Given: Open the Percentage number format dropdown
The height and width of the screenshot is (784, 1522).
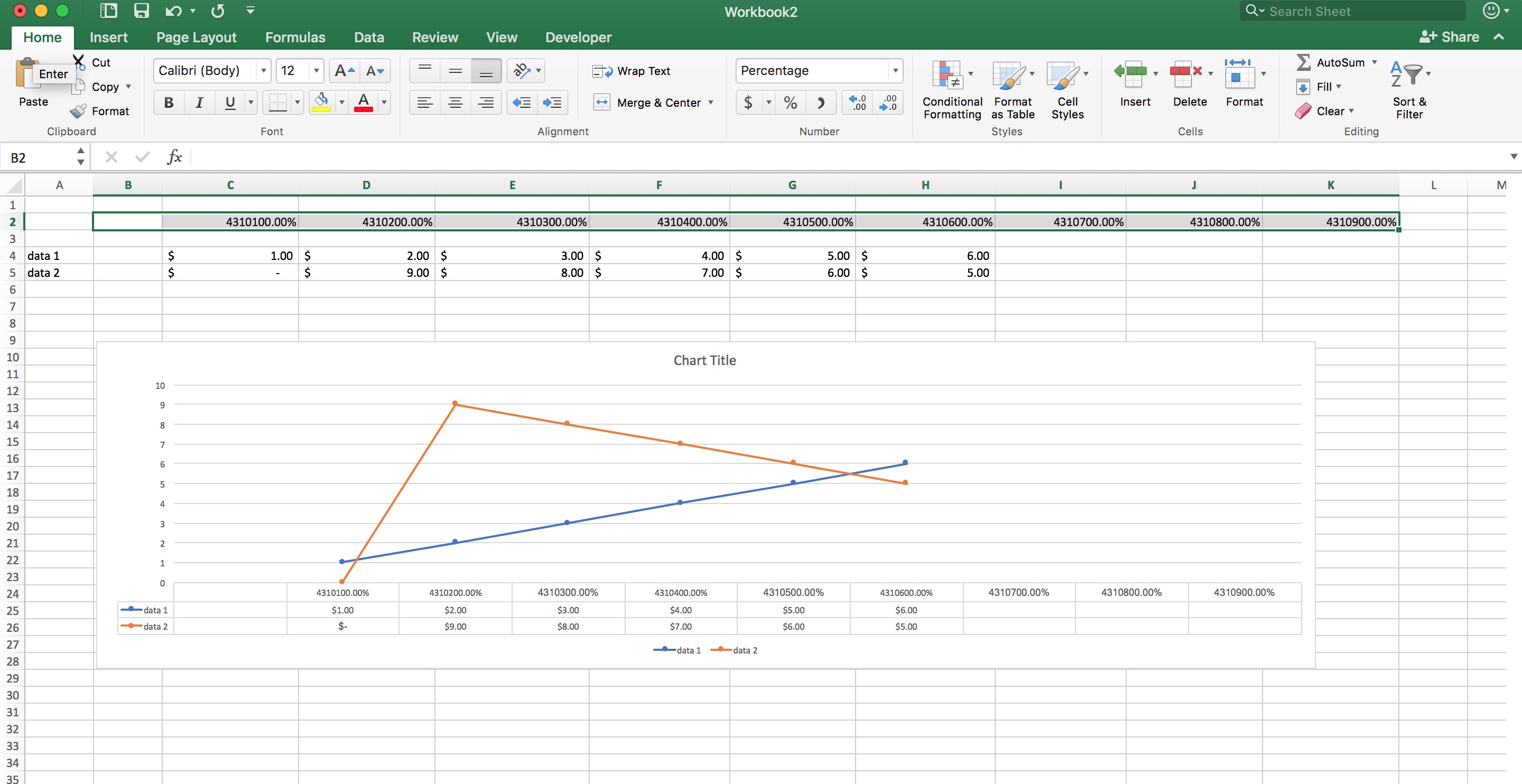Looking at the screenshot, I should point(895,71).
